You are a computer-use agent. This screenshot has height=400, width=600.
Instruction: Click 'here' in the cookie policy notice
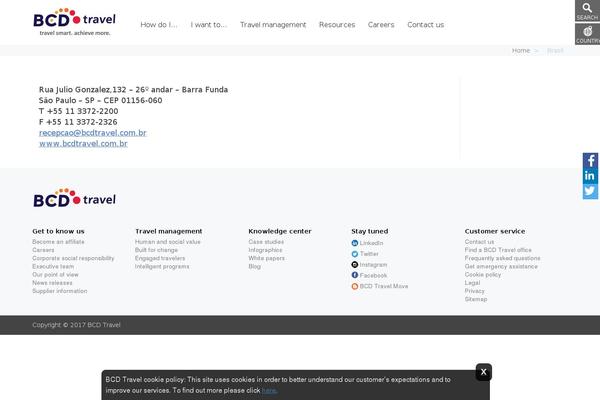[x=269, y=390]
